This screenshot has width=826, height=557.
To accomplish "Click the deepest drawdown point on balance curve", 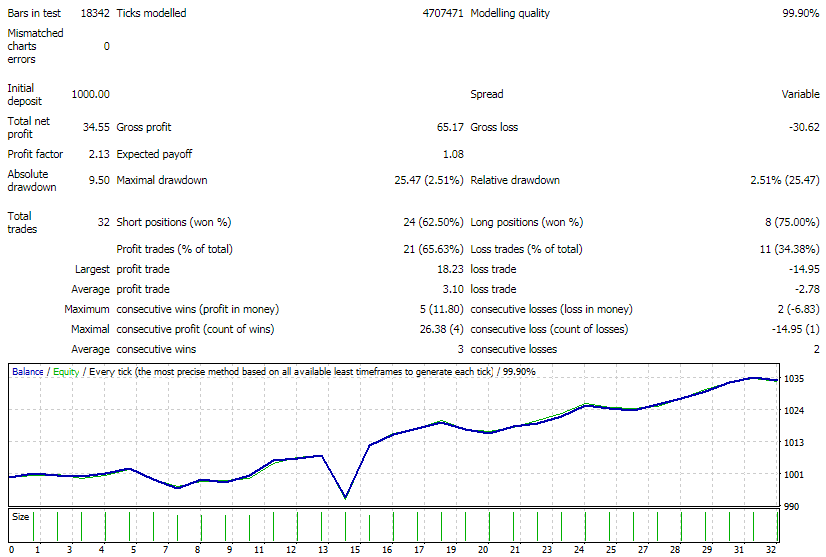I will tap(345, 497).
